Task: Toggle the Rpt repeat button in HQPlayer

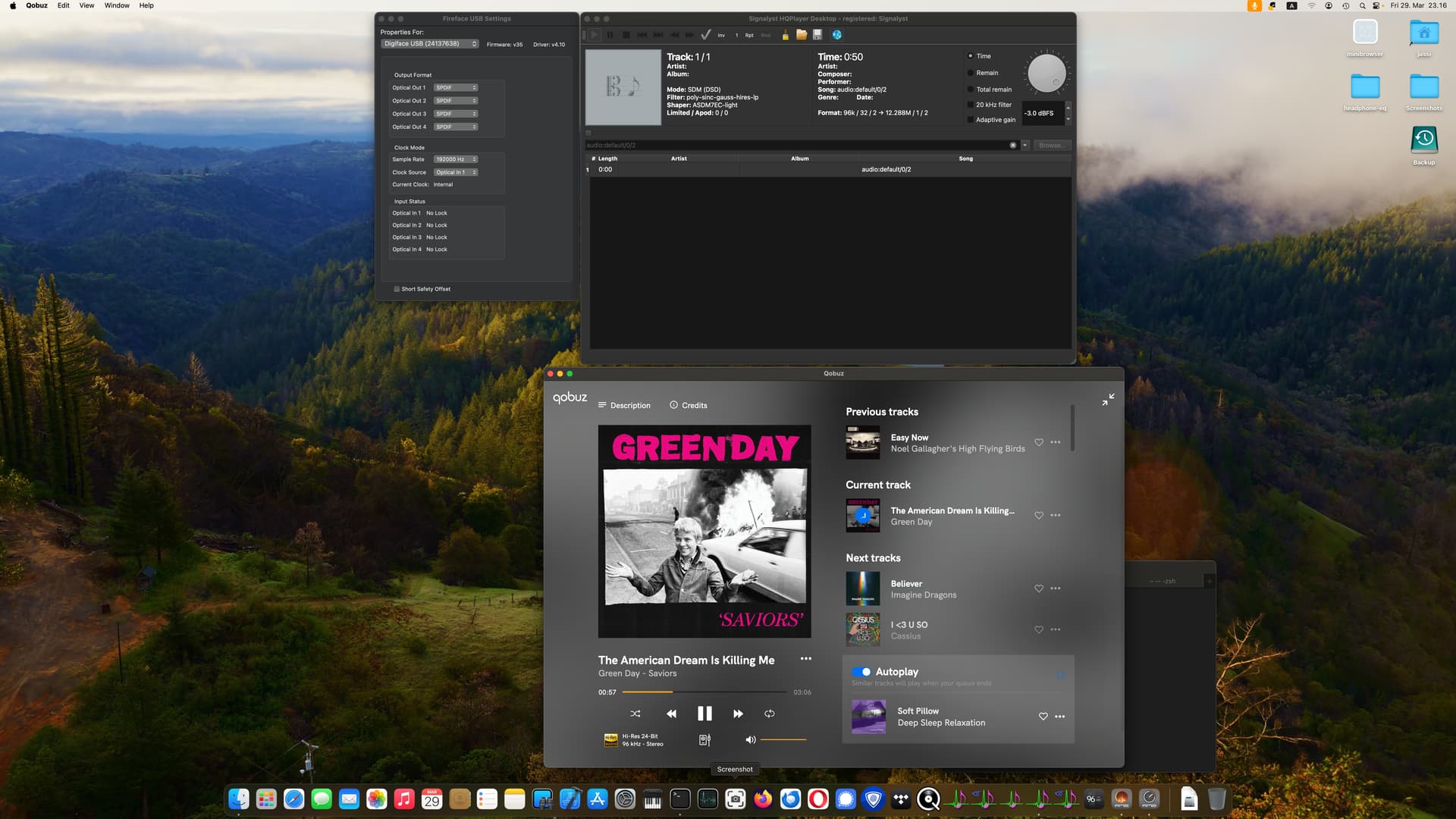Action: point(749,35)
